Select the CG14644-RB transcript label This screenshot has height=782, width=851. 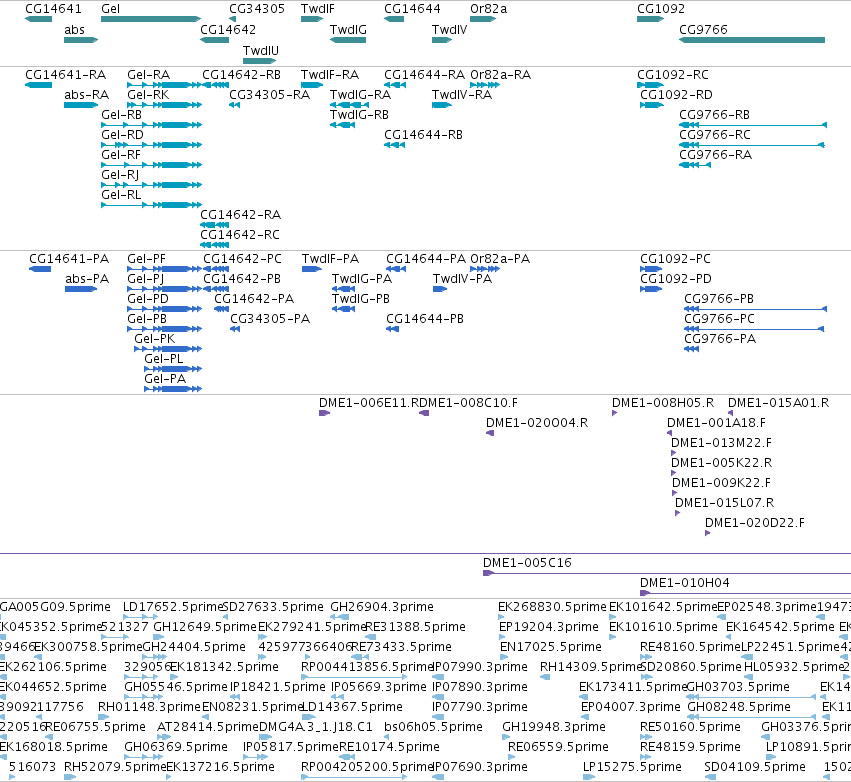point(423,134)
